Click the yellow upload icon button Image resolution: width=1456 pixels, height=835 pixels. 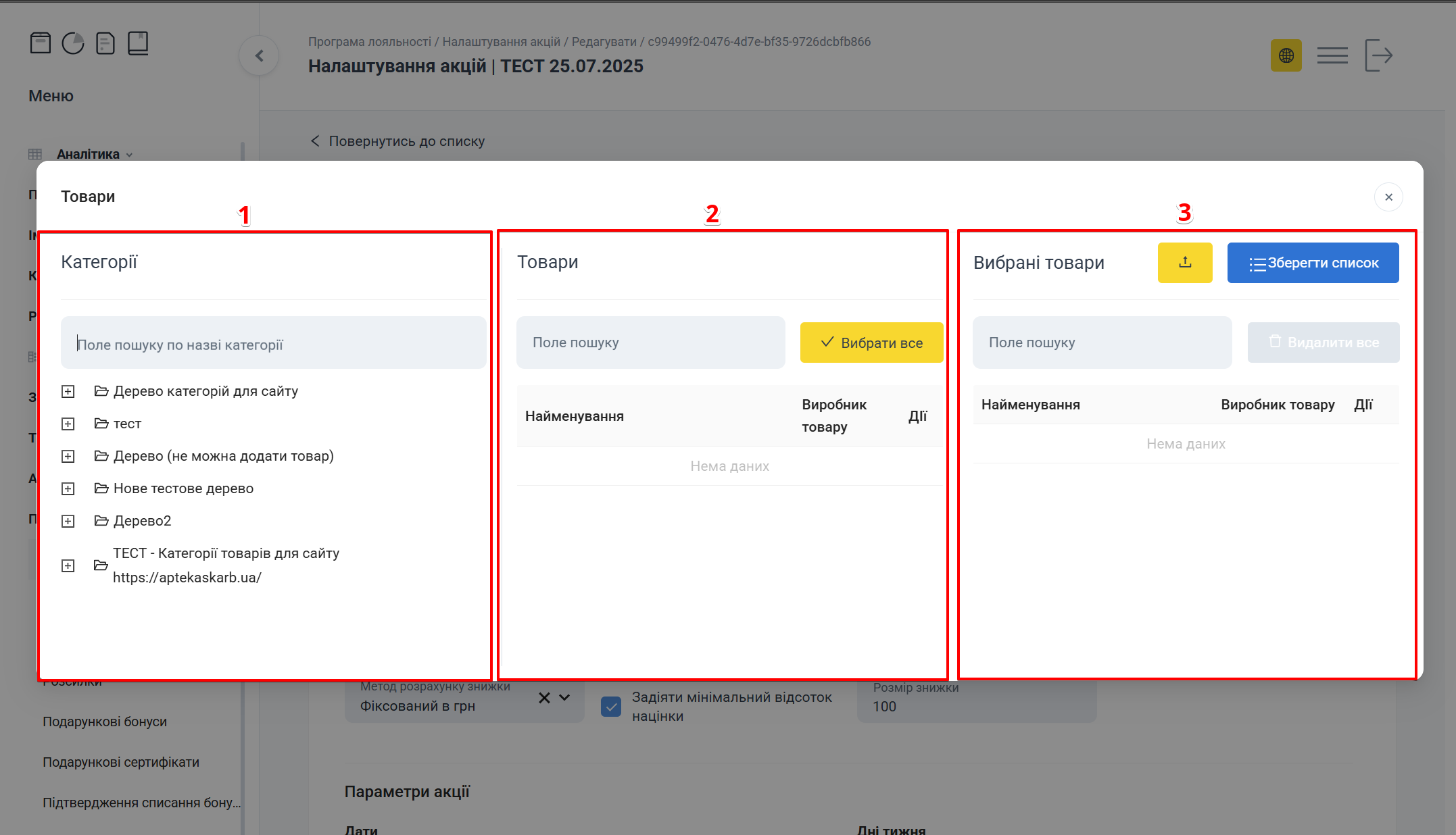[1184, 263]
